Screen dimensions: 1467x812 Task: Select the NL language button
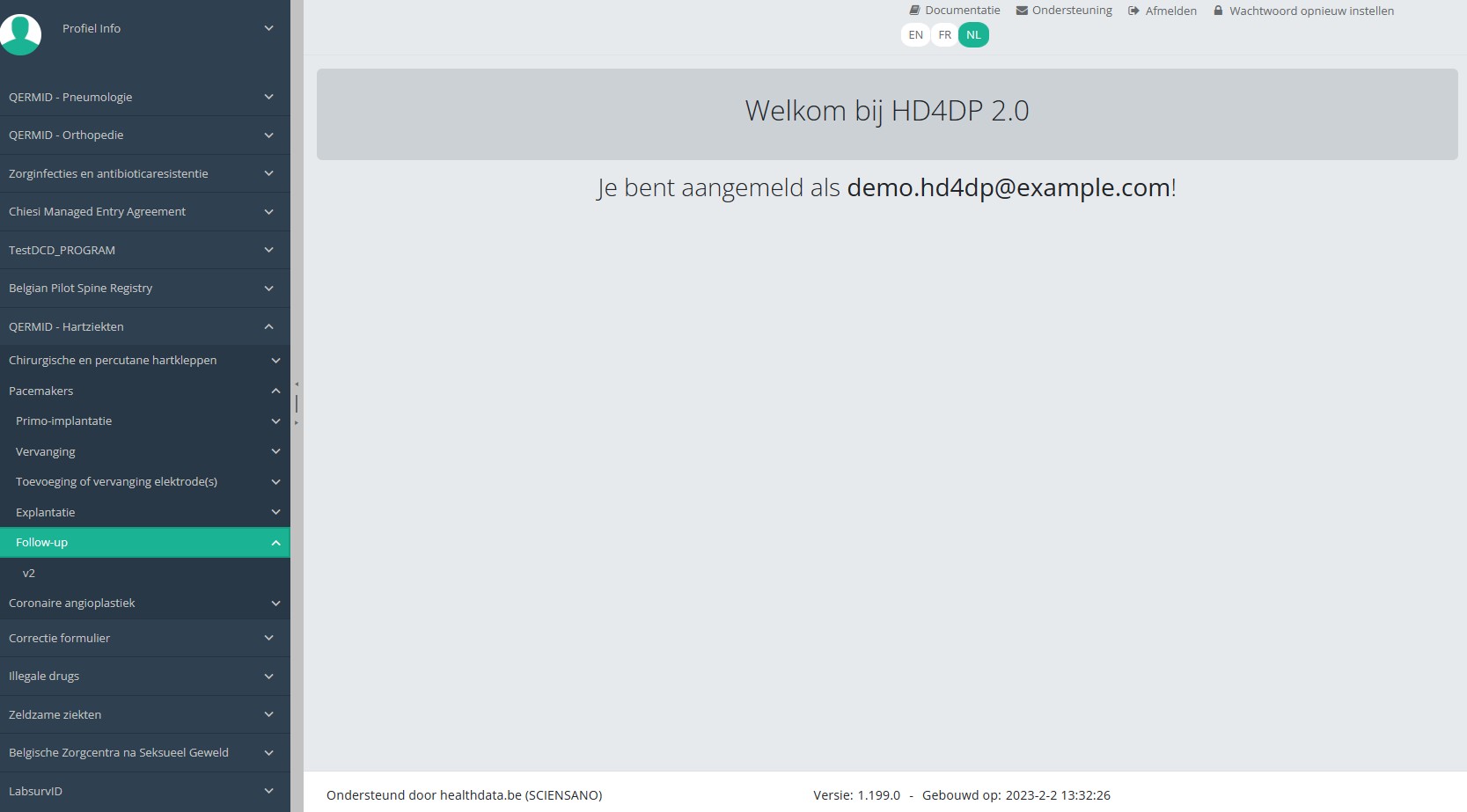(x=973, y=35)
